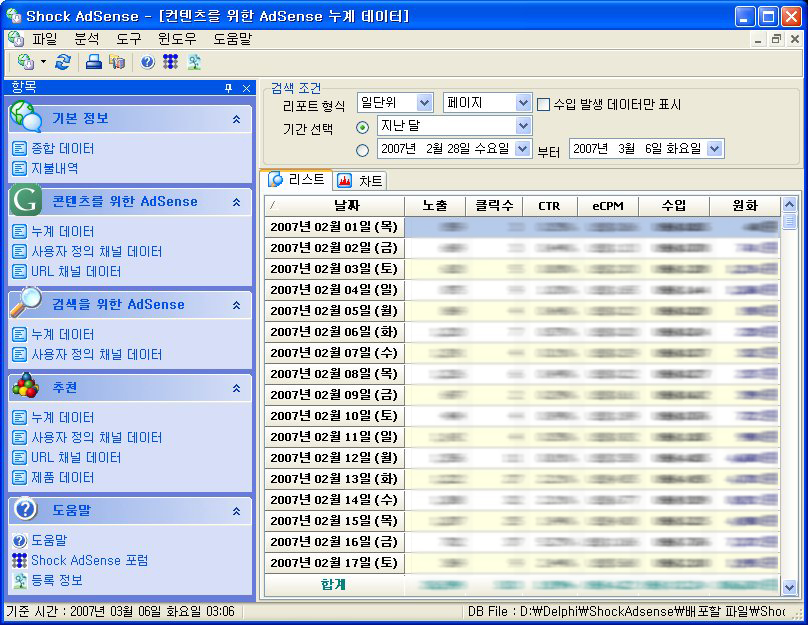
Task: Click the small help icon beside 도움말 link
Action: tap(19, 540)
